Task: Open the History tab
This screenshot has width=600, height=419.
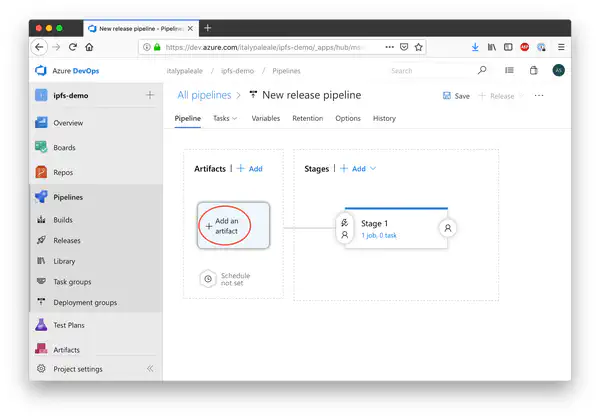Action: click(x=384, y=118)
